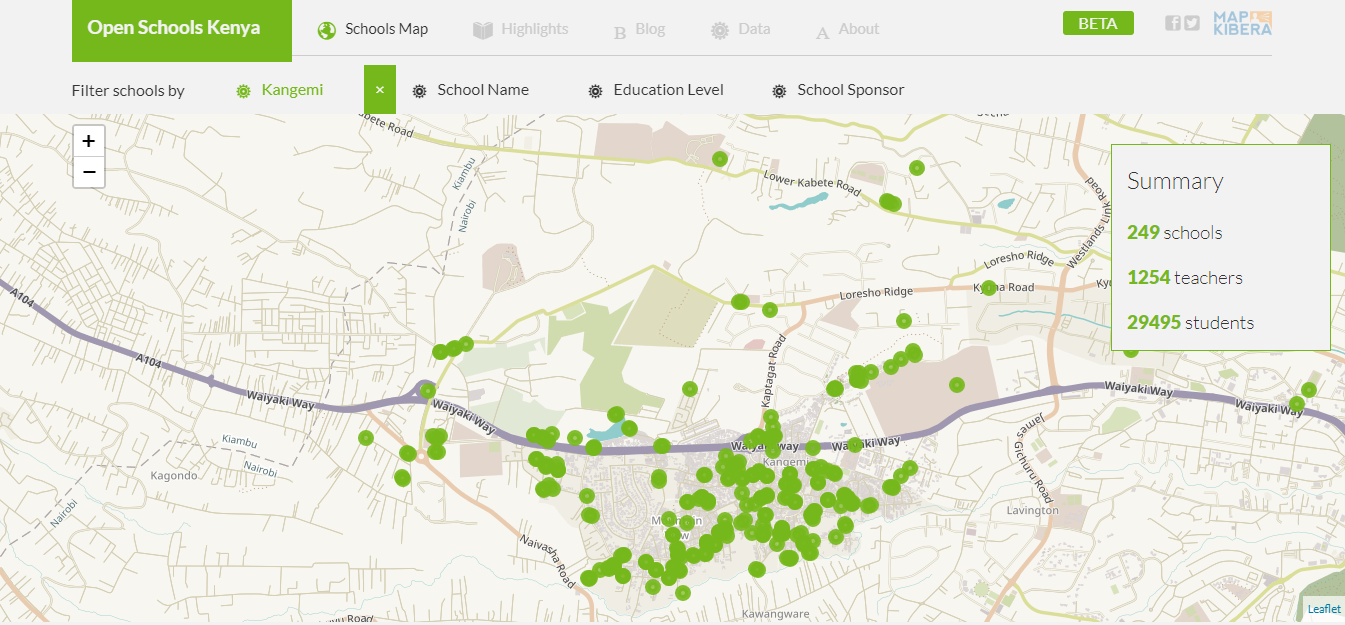Image resolution: width=1345 pixels, height=625 pixels.
Task: Click the globe icon beside Schools Map
Action: 326,30
